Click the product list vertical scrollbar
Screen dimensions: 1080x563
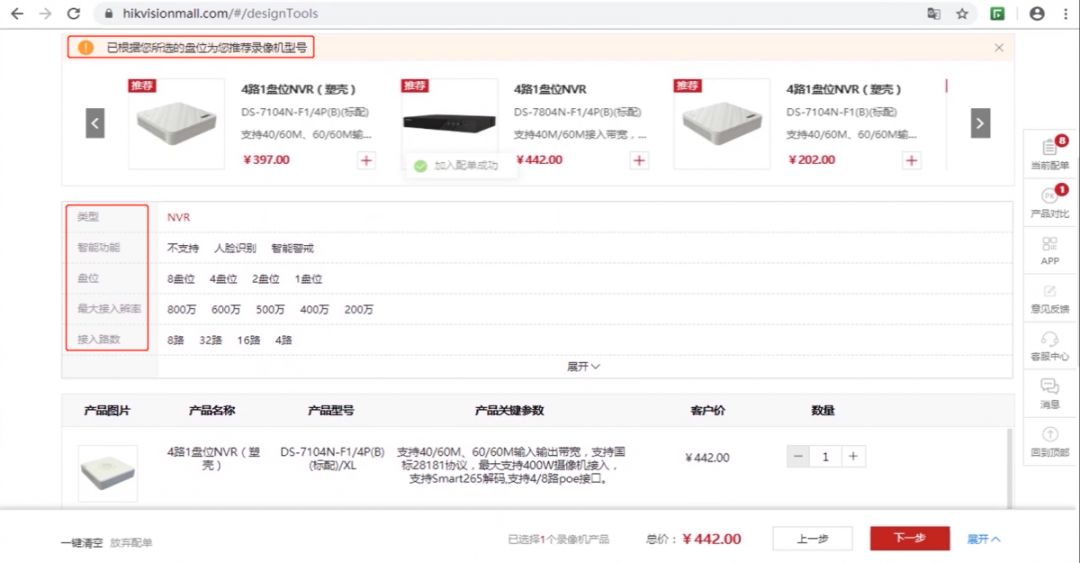click(1010, 469)
